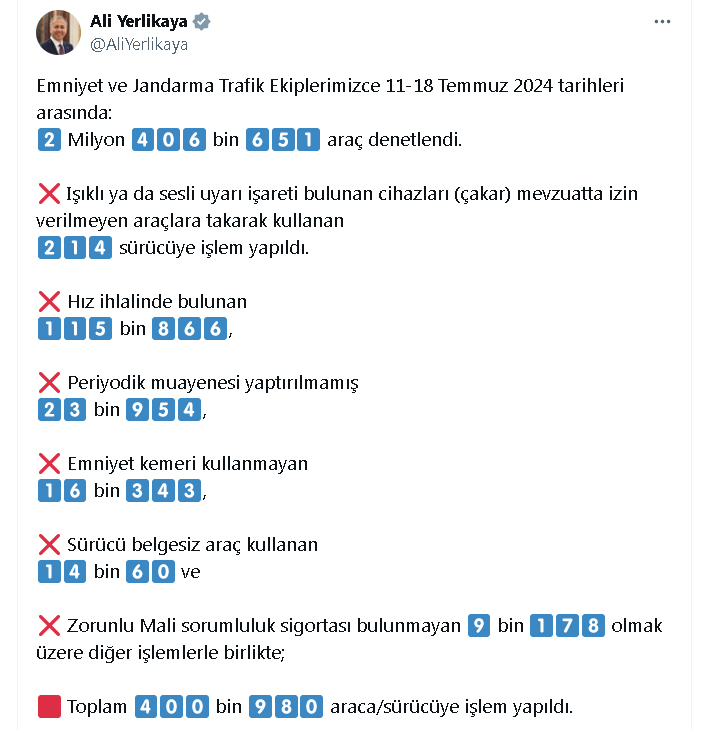
Task: Click the text 'araç denetlendi.'
Action: click(x=394, y=140)
